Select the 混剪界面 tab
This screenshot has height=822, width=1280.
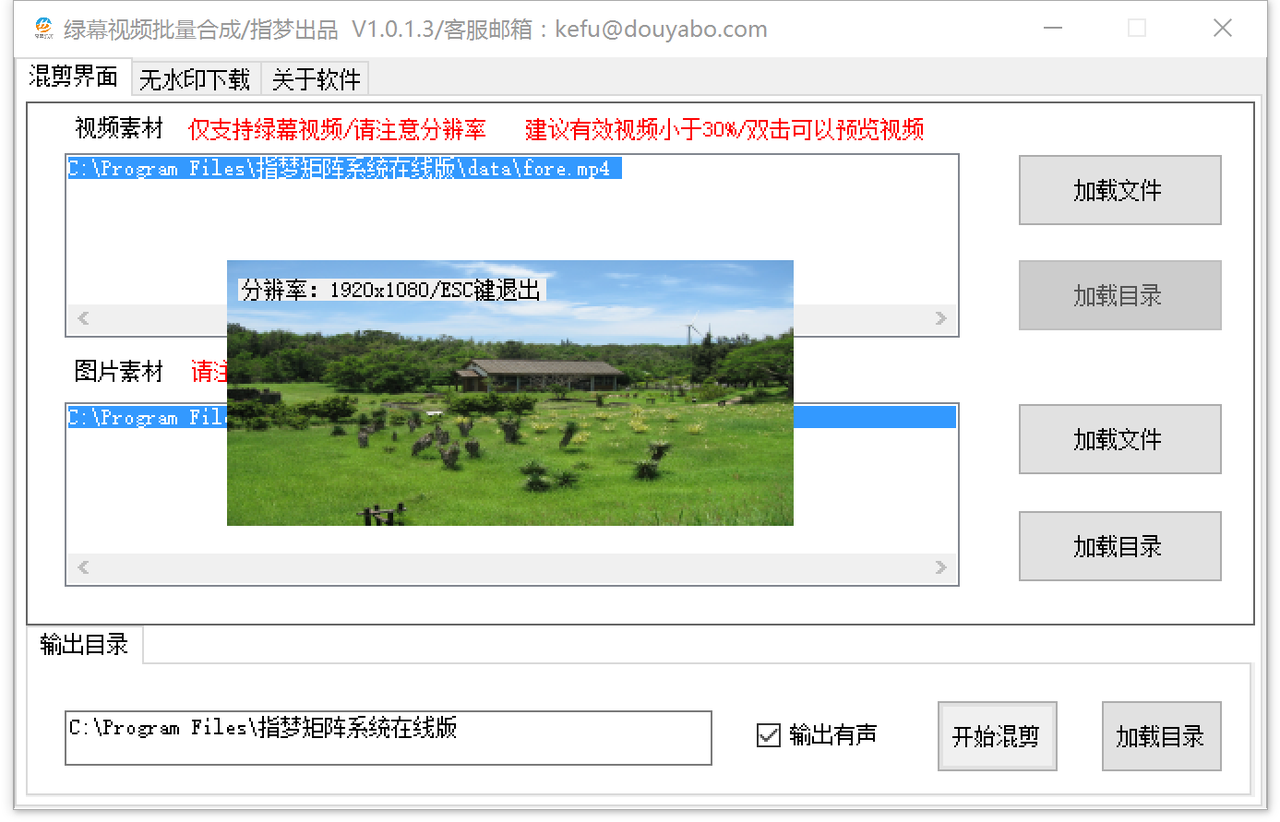[73, 76]
